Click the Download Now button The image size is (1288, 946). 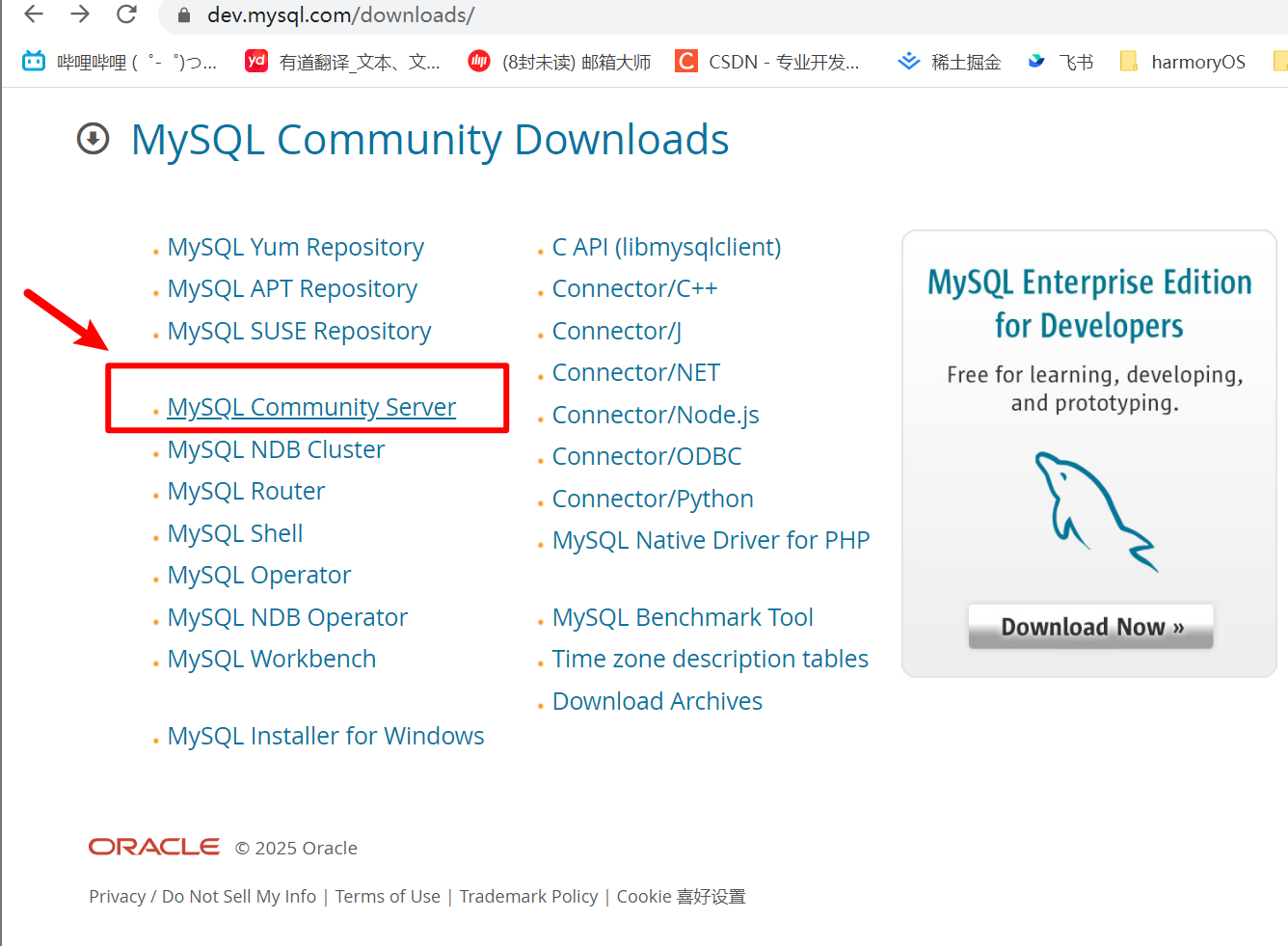click(1090, 626)
